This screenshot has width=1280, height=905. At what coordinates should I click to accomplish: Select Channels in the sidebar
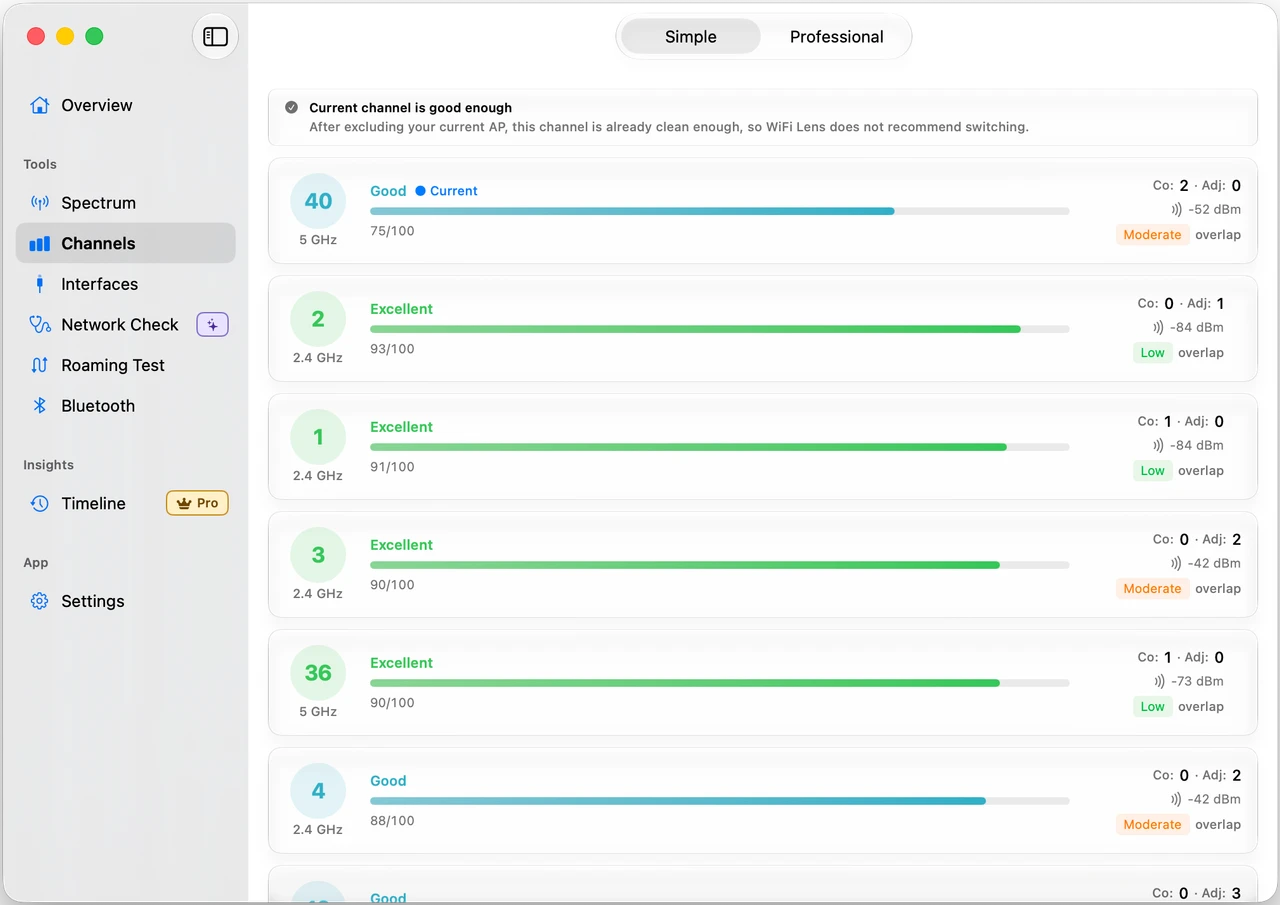click(x=126, y=243)
